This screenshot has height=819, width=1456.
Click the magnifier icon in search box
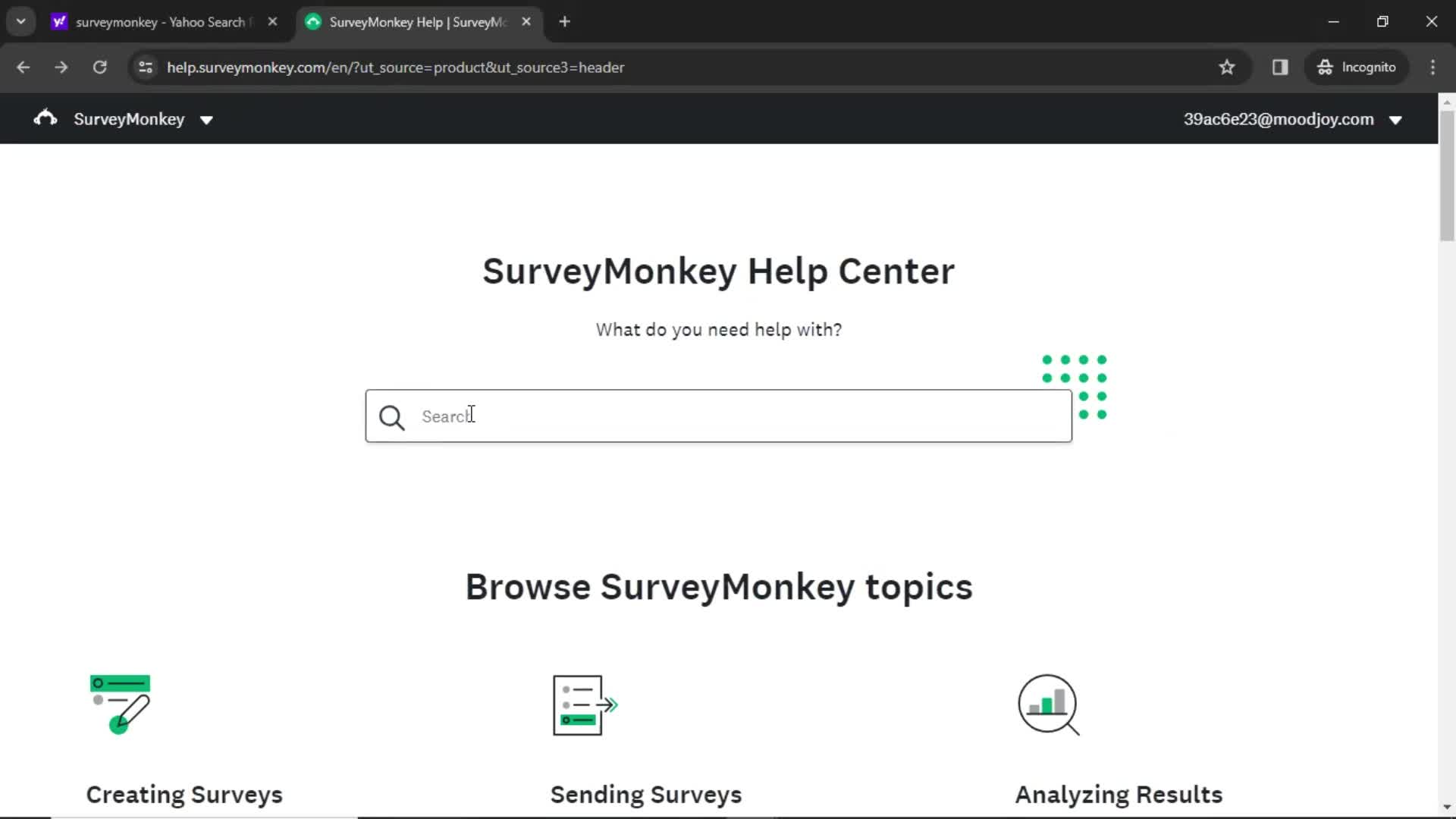click(x=392, y=417)
